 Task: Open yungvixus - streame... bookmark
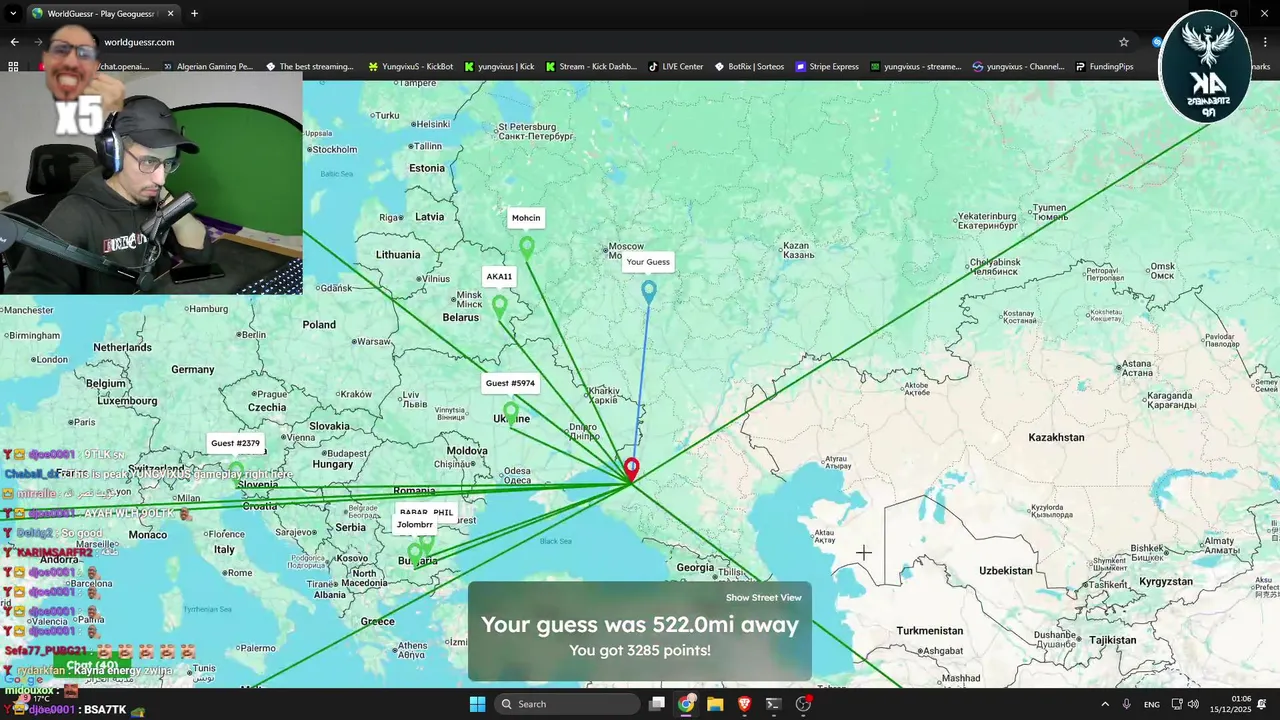916,67
